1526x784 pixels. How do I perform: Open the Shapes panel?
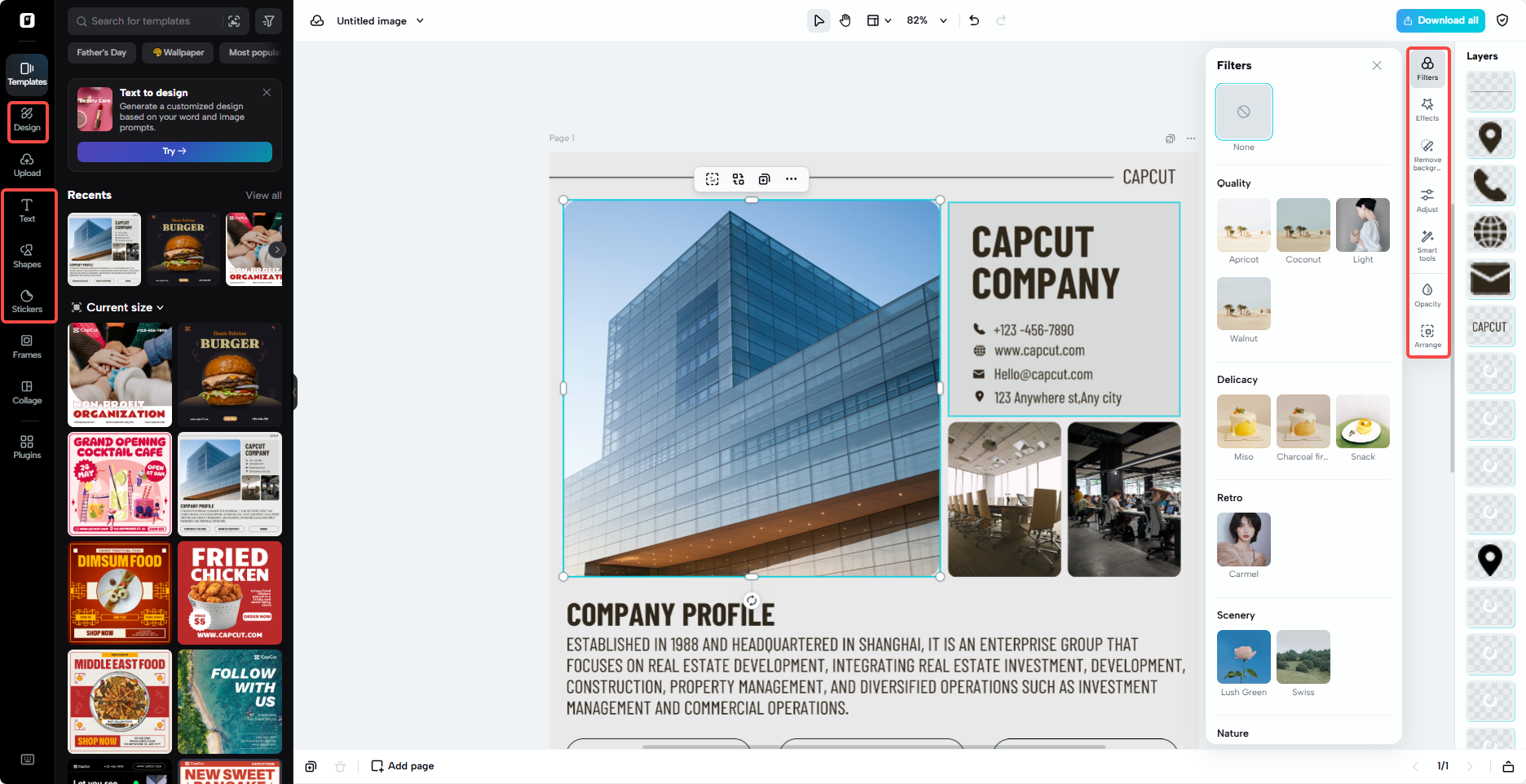[x=27, y=256]
